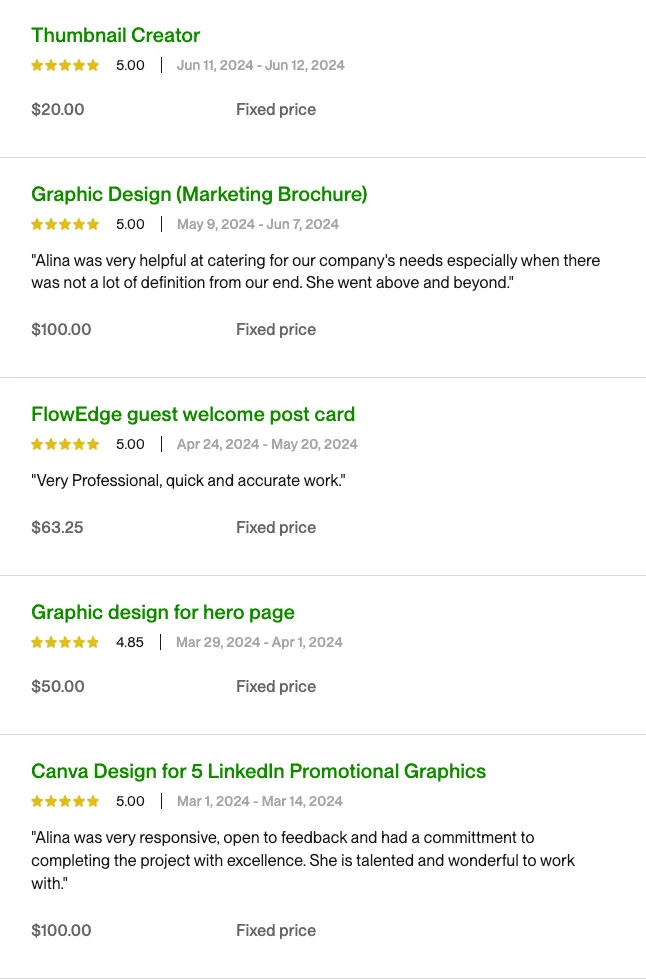The image size is (646, 979).
Task: Click the "Very Professional, quick and accurate work" review
Action: (x=188, y=481)
